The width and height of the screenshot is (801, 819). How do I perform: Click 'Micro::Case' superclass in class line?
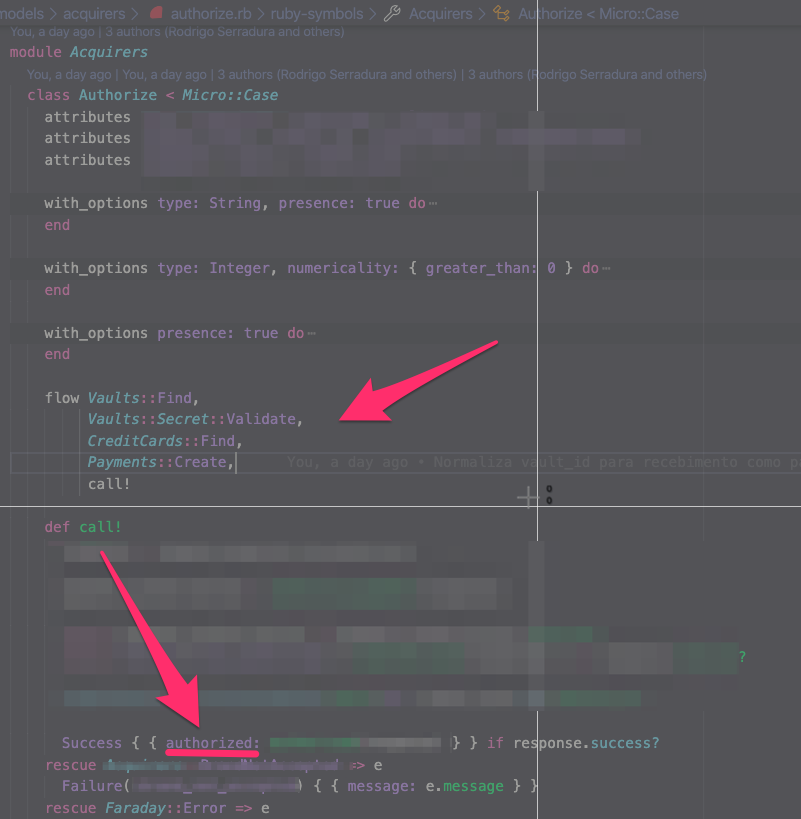[x=230, y=95]
